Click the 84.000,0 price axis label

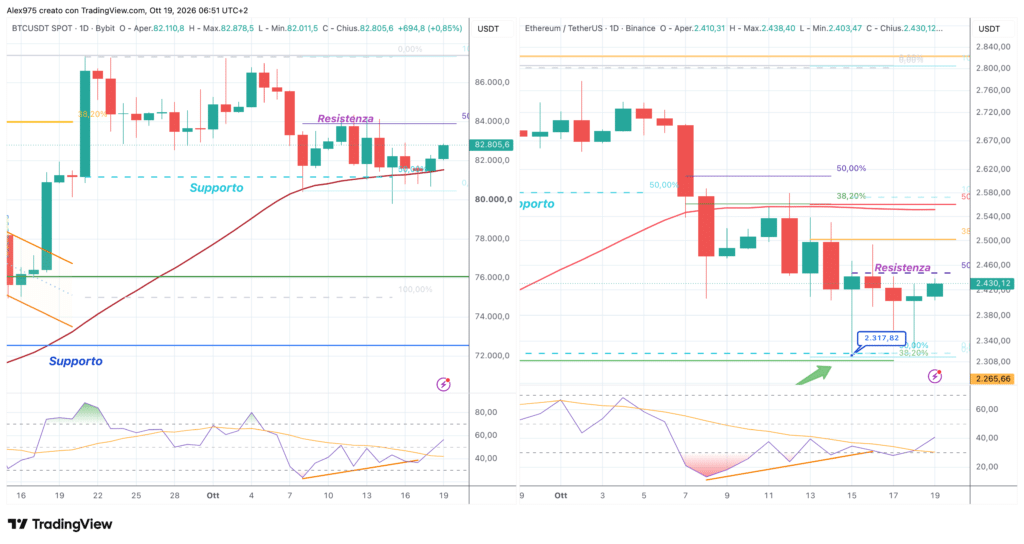click(x=492, y=121)
